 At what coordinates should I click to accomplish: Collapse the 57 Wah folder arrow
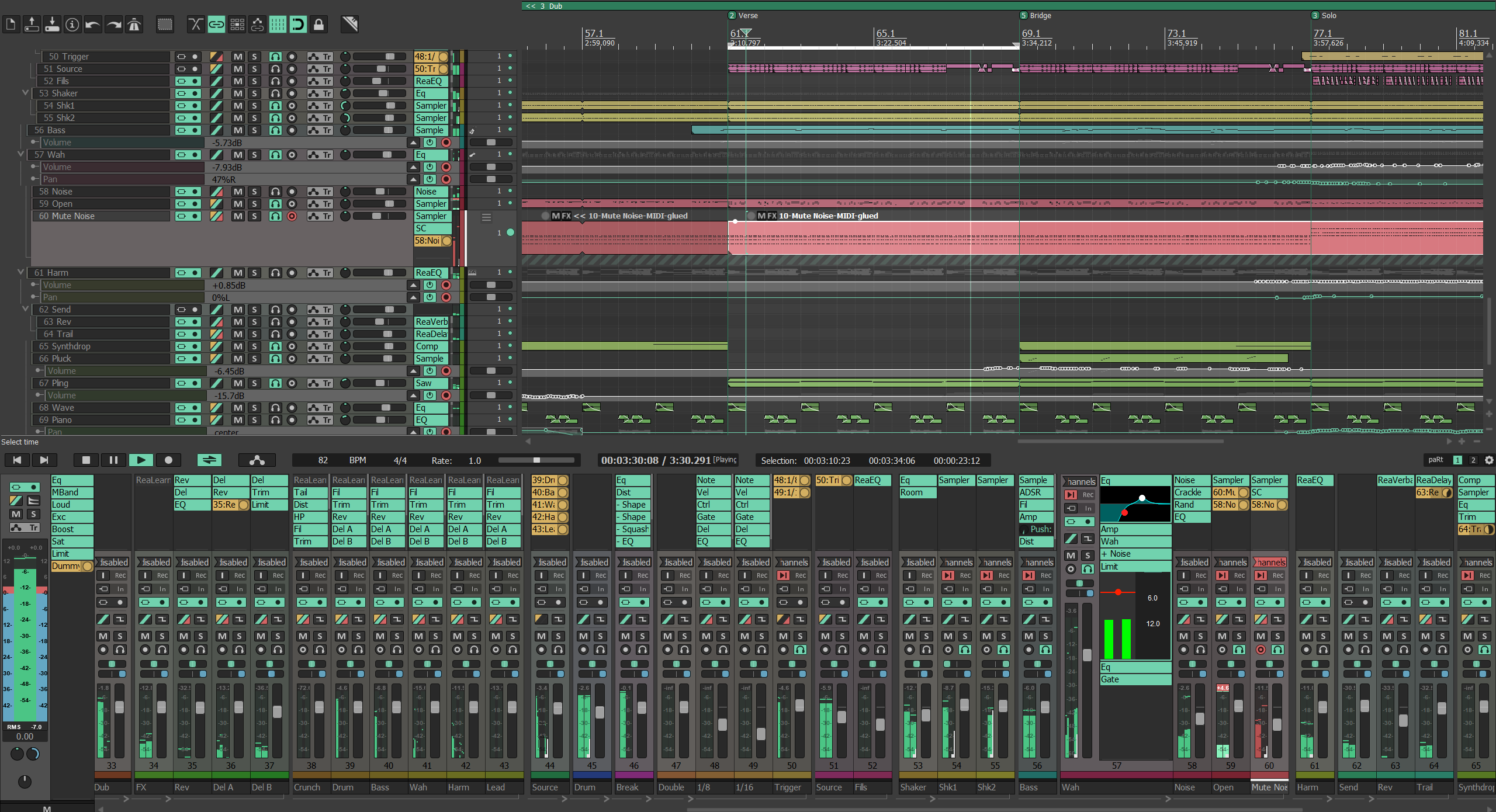pos(21,154)
